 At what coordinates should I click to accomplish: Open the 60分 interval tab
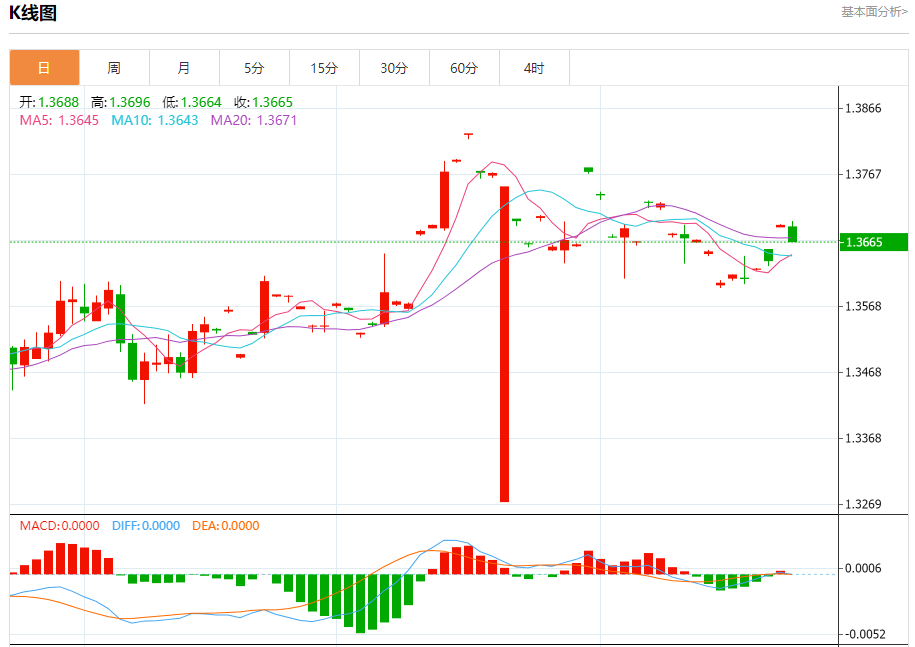click(x=465, y=68)
